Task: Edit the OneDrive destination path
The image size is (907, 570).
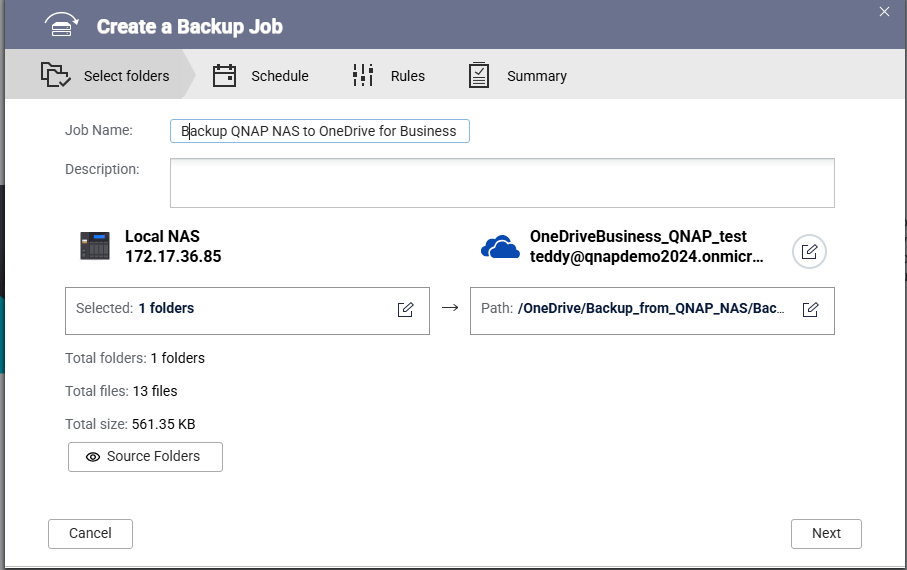Action: pos(811,309)
